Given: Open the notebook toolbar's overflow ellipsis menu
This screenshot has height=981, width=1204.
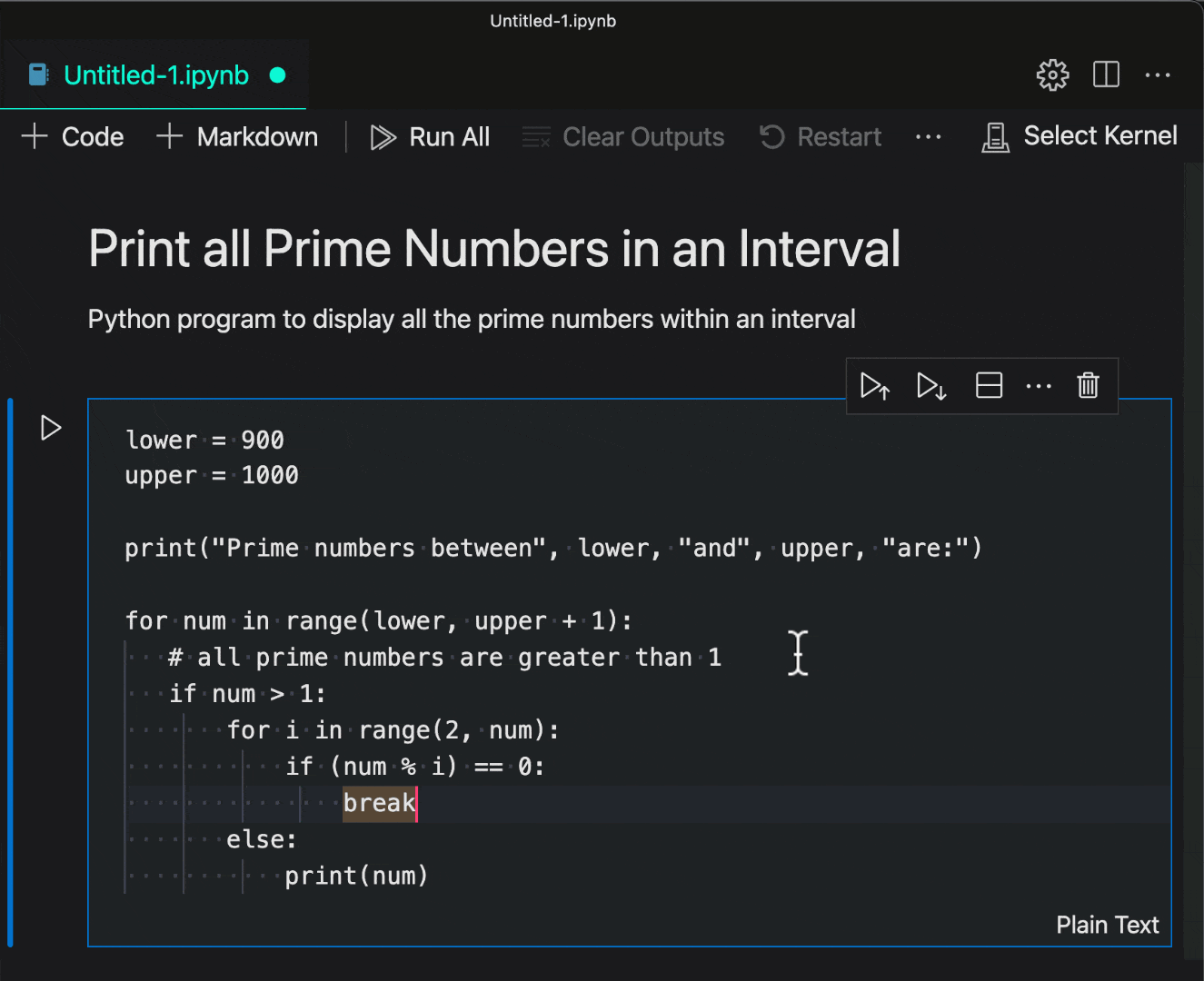Looking at the screenshot, I should pyautogui.click(x=928, y=137).
